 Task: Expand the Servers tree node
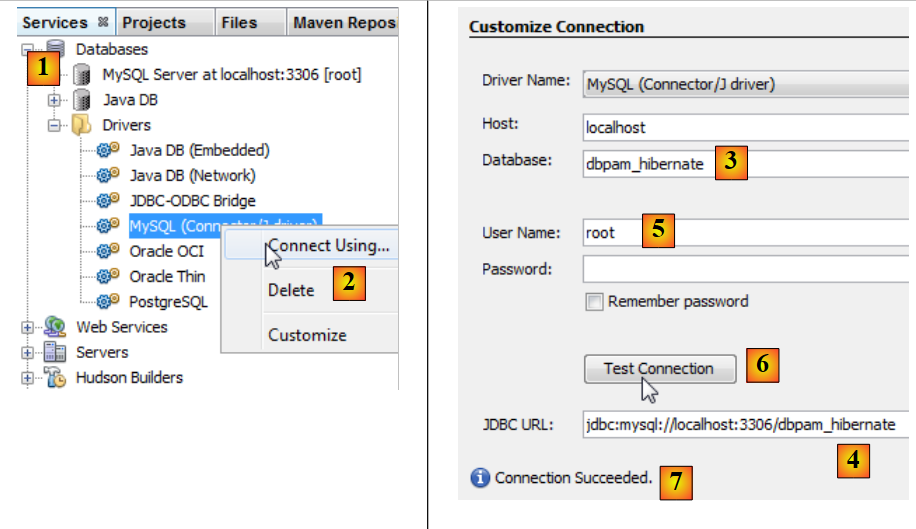pyautogui.click(x=26, y=352)
